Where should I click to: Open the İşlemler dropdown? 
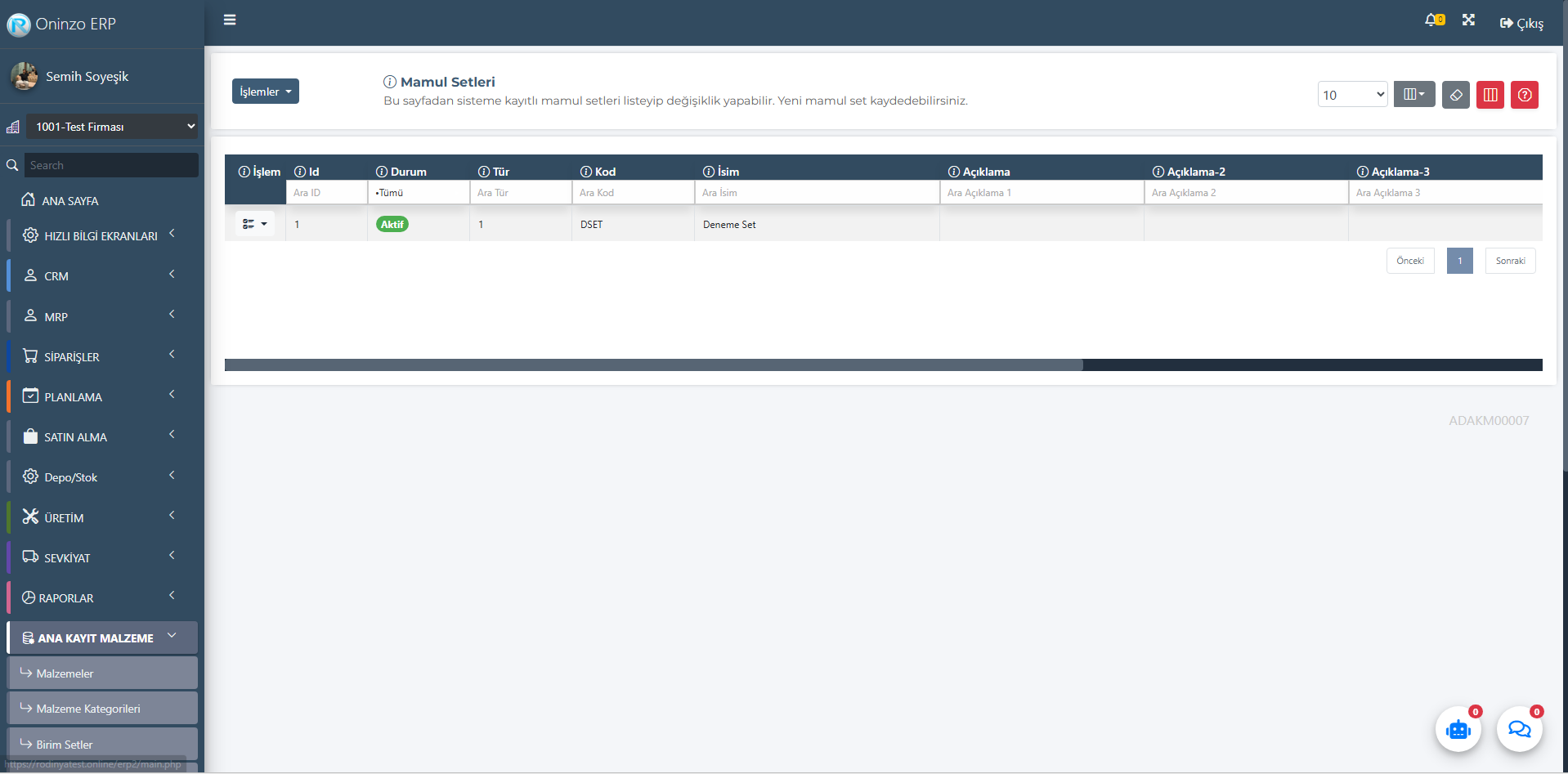[x=265, y=92]
